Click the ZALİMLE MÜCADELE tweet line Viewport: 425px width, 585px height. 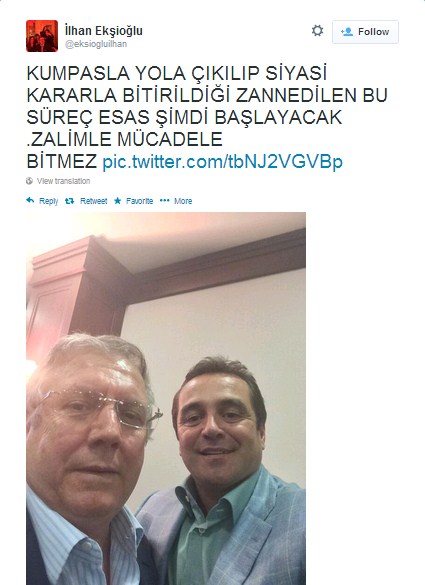pyautogui.click(x=125, y=140)
